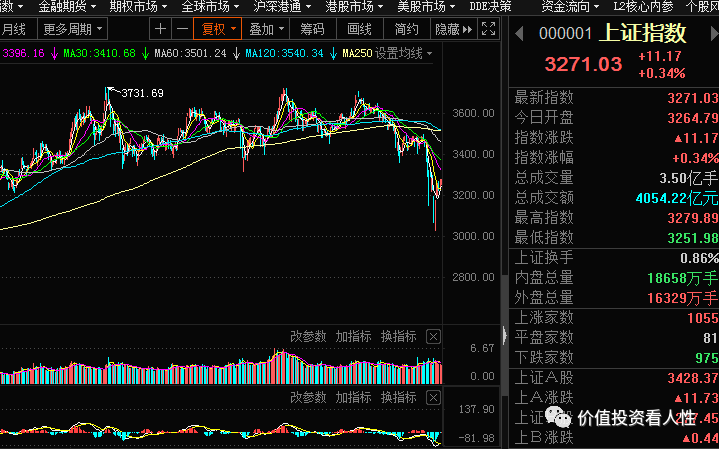Screen dimensions: 719x449
Task: Open 设置均线 moving average settings
Action: tap(404, 54)
